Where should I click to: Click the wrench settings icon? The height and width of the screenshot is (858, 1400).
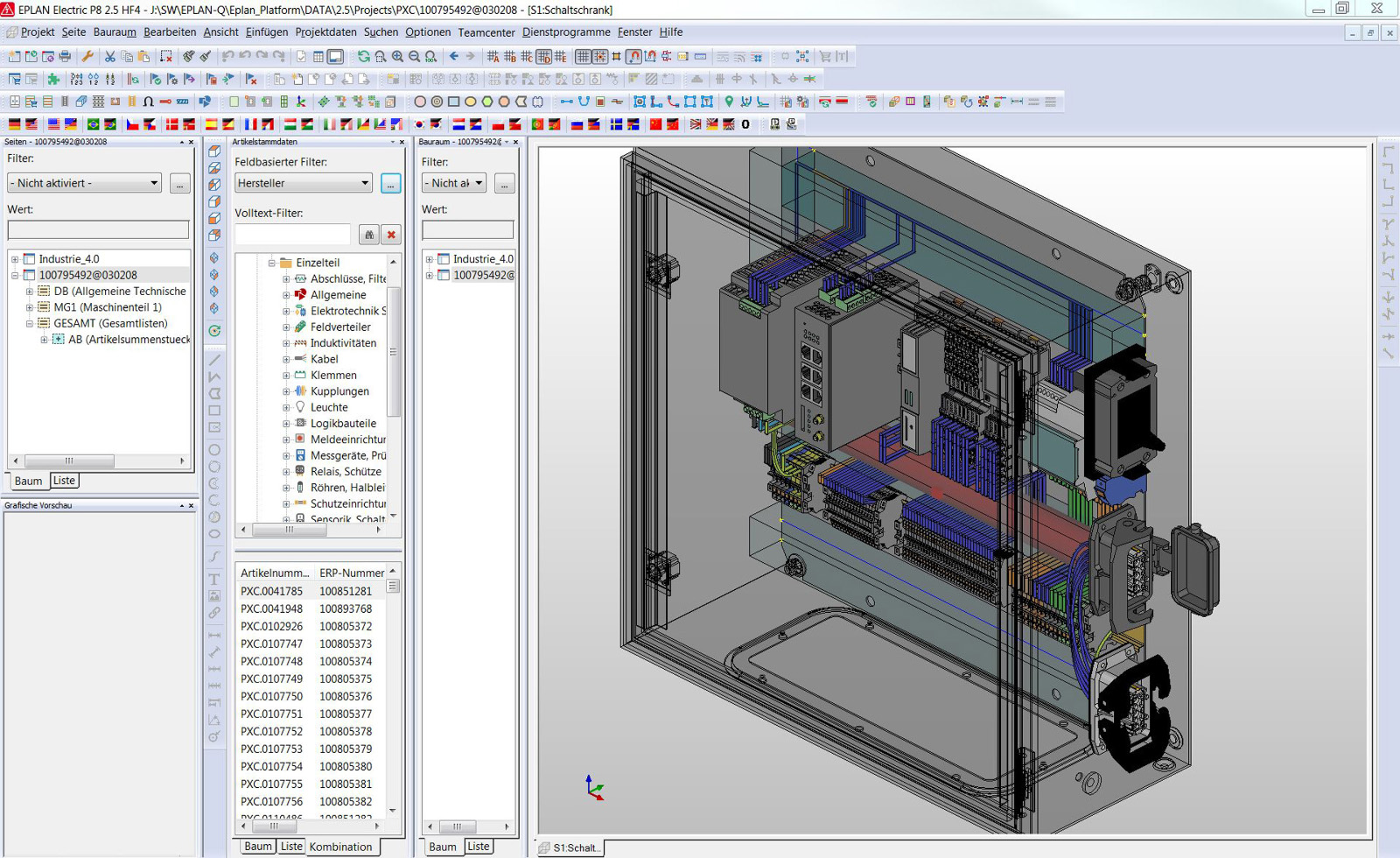click(87, 57)
